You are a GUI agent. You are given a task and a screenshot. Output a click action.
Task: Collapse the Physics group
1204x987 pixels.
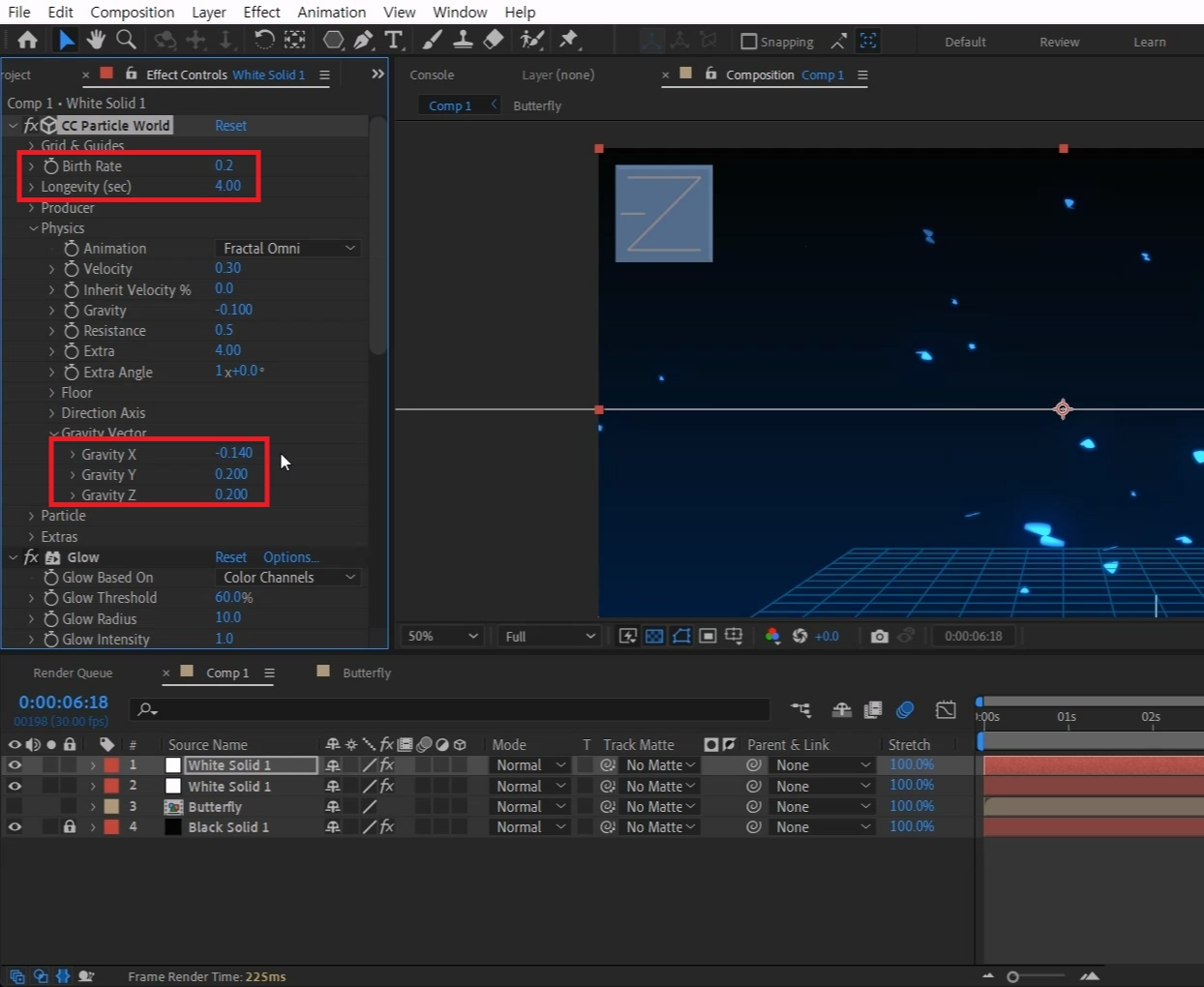click(33, 228)
